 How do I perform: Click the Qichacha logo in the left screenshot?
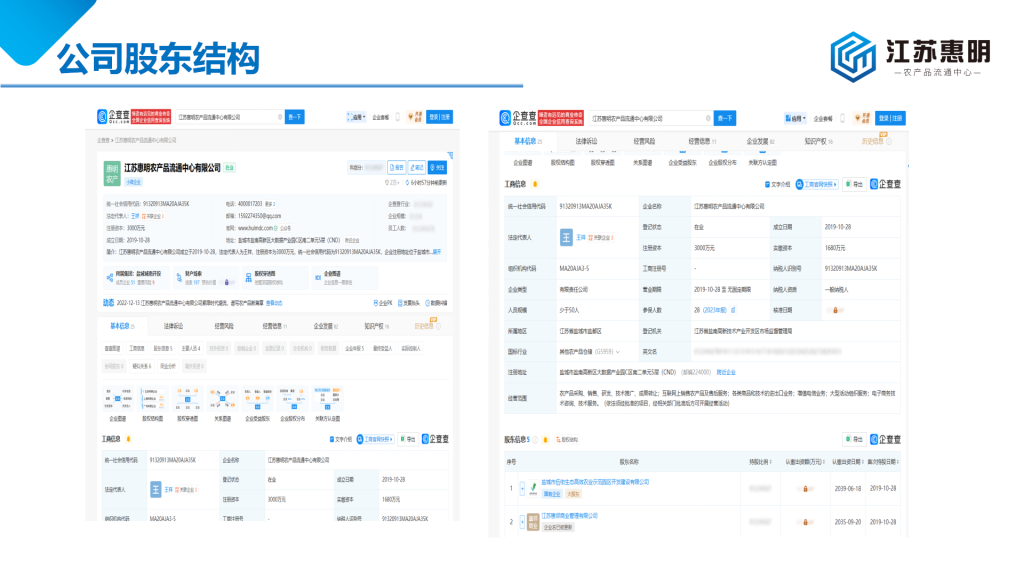pyautogui.click(x=114, y=117)
